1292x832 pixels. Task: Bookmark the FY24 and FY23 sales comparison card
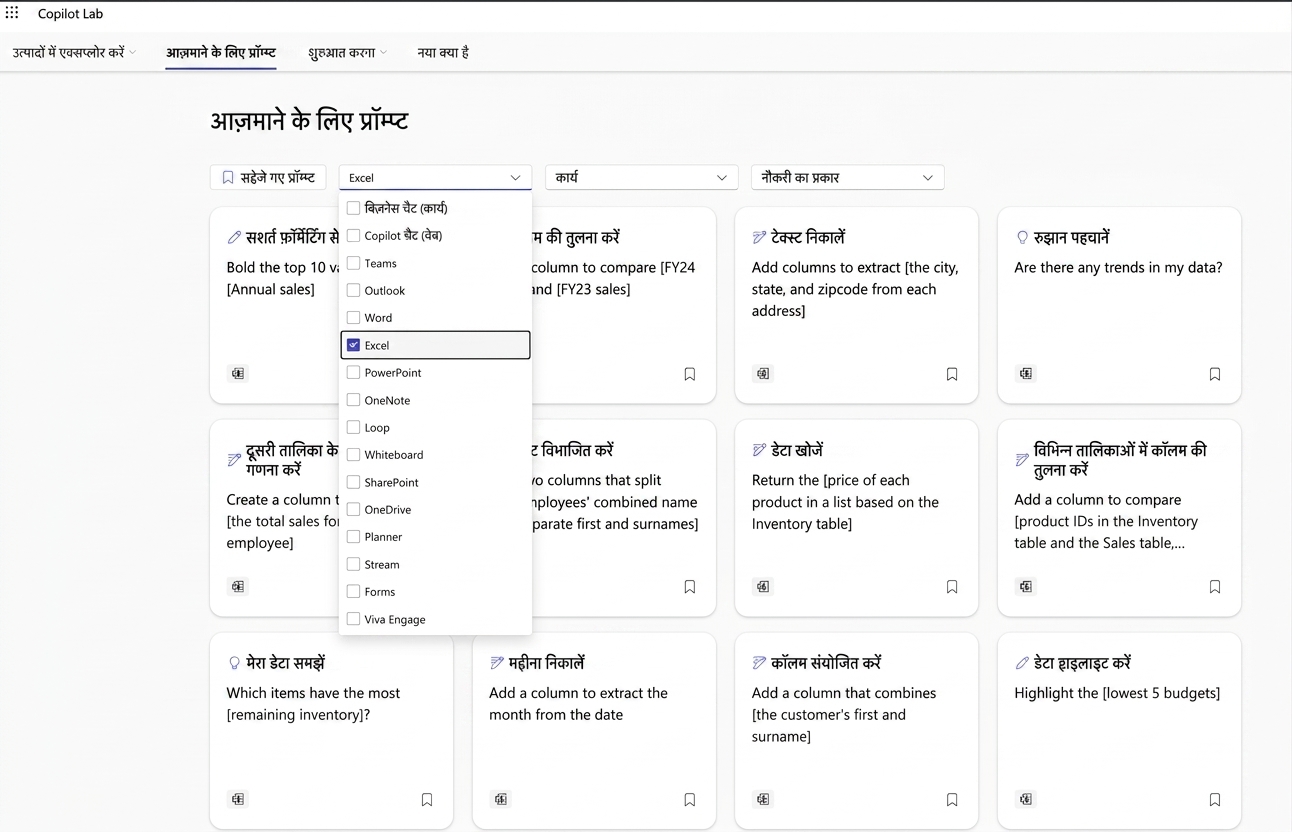point(690,374)
